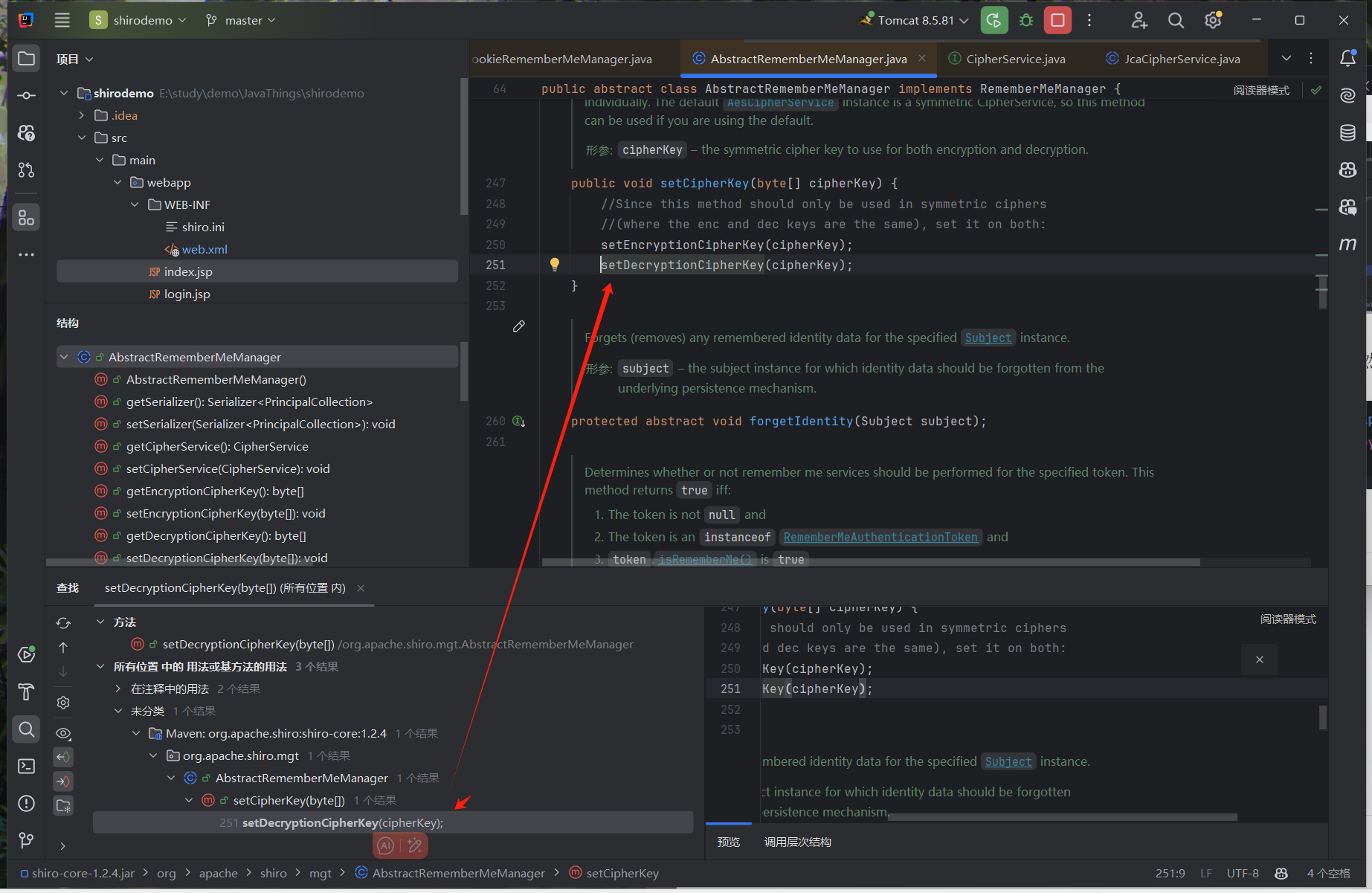Open the Find tool window icon

[x=27, y=729]
